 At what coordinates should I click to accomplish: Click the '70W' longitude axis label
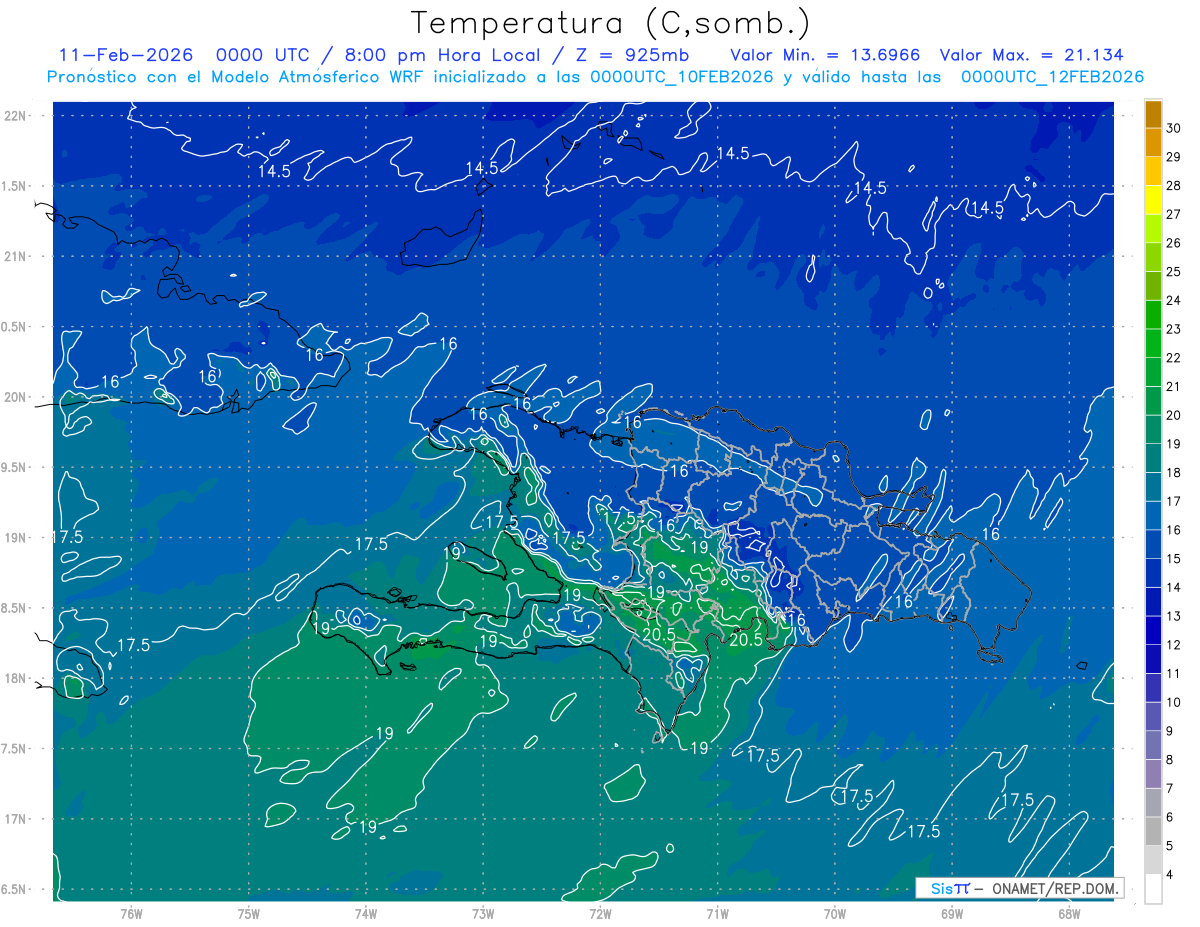(835, 914)
